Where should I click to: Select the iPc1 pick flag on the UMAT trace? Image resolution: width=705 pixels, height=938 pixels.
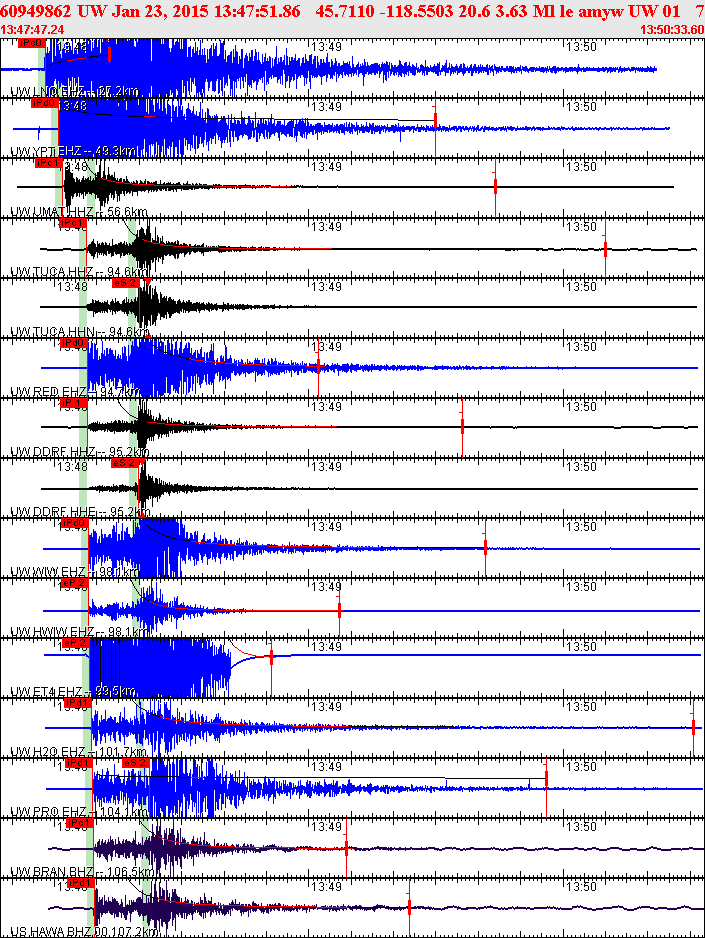coord(48,163)
